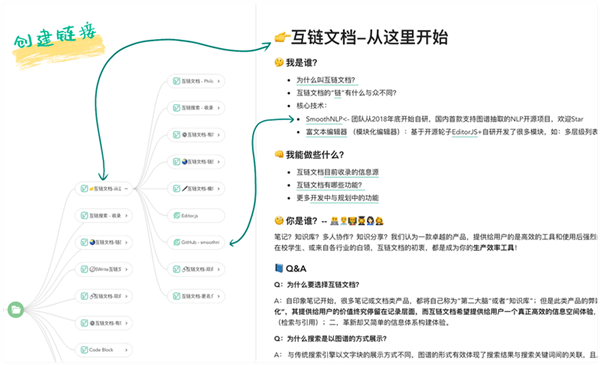Open the EditorJS link in text
Image resolution: width=600 pixels, height=365 pixels.
[x=465, y=132]
